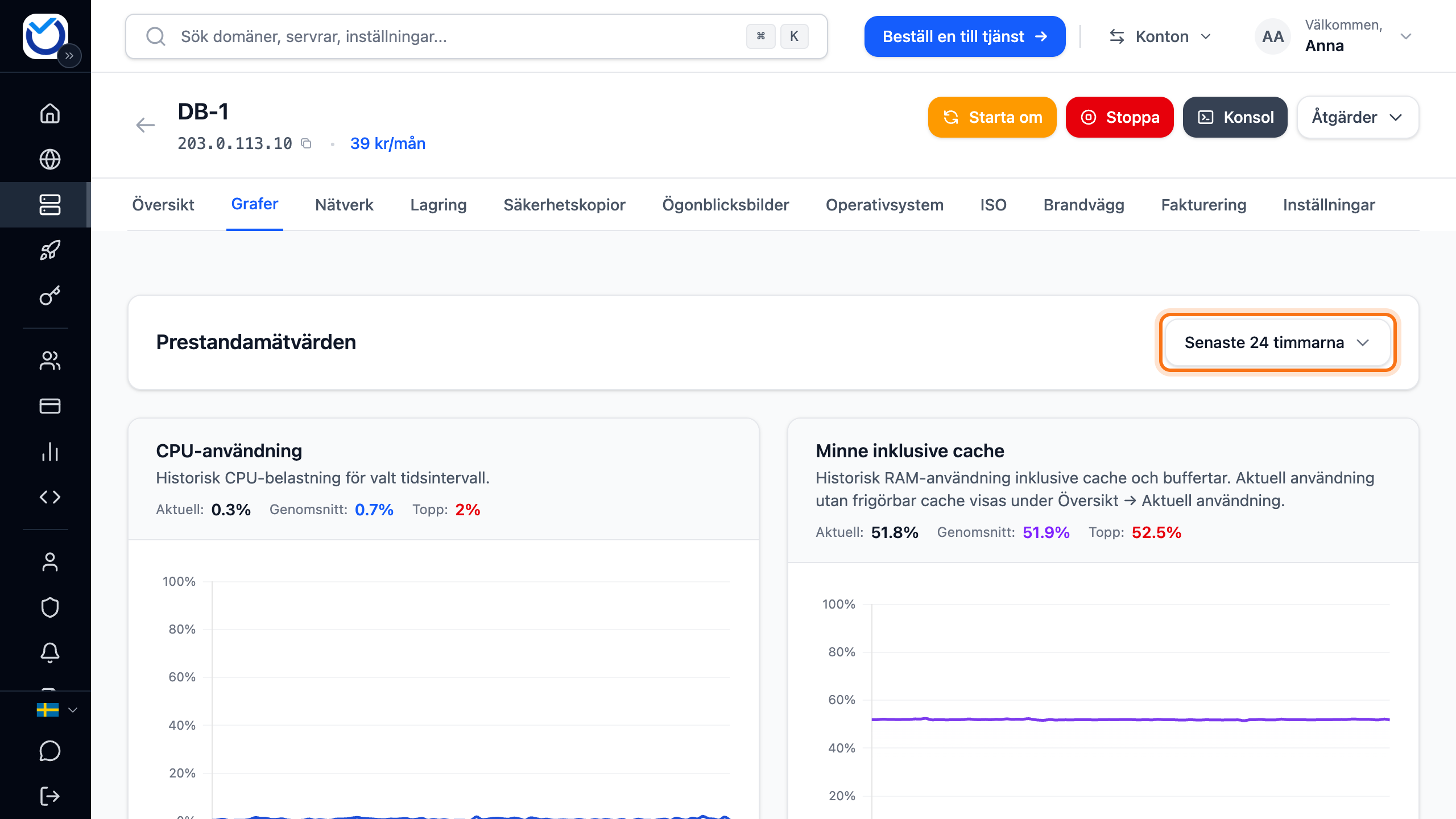Click the logout icon in sidebar
Viewport: 1456px width, 819px height.
click(50, 796)
